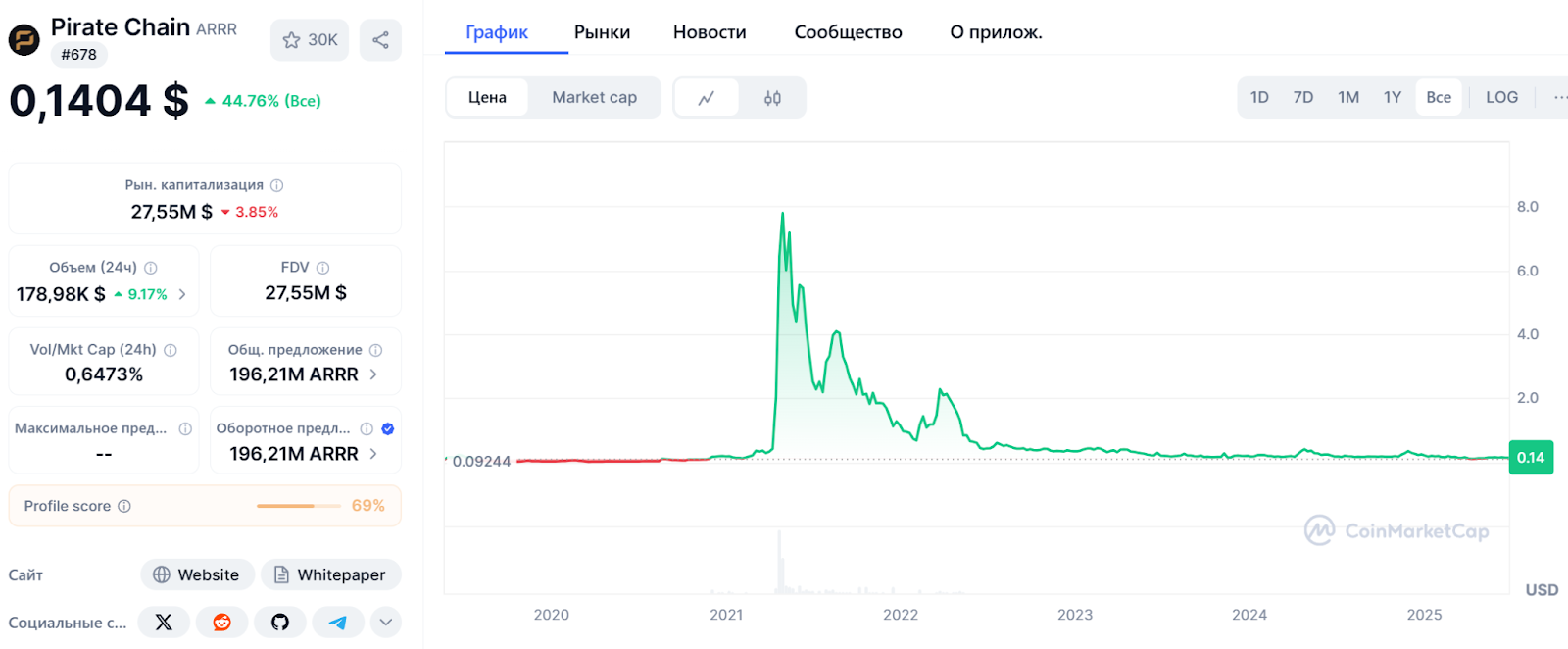The image size is (1568, 649).
Task: Open the О прилож. tab
Action: pos(996,32)
